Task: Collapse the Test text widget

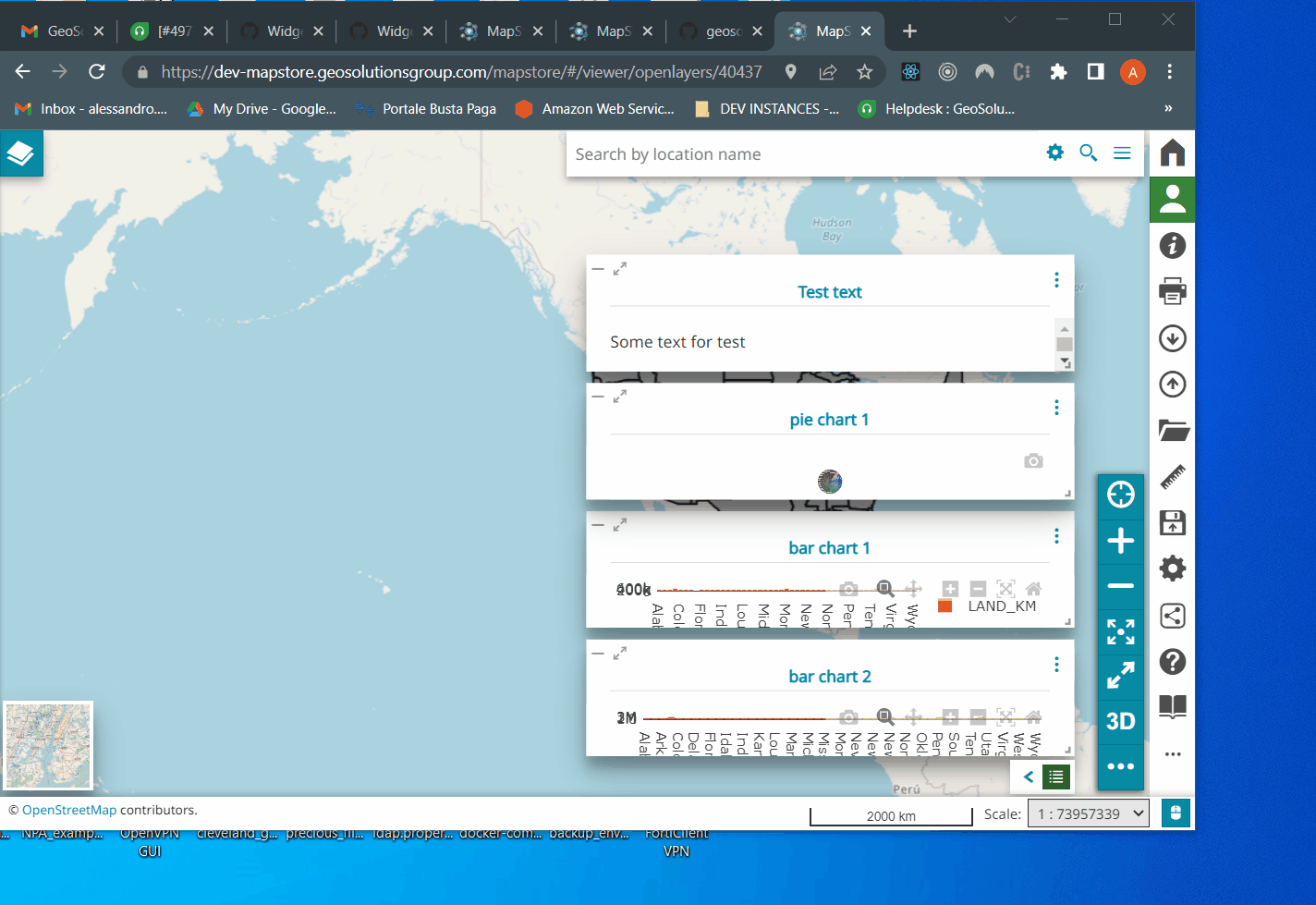Action: pos(598,269)
